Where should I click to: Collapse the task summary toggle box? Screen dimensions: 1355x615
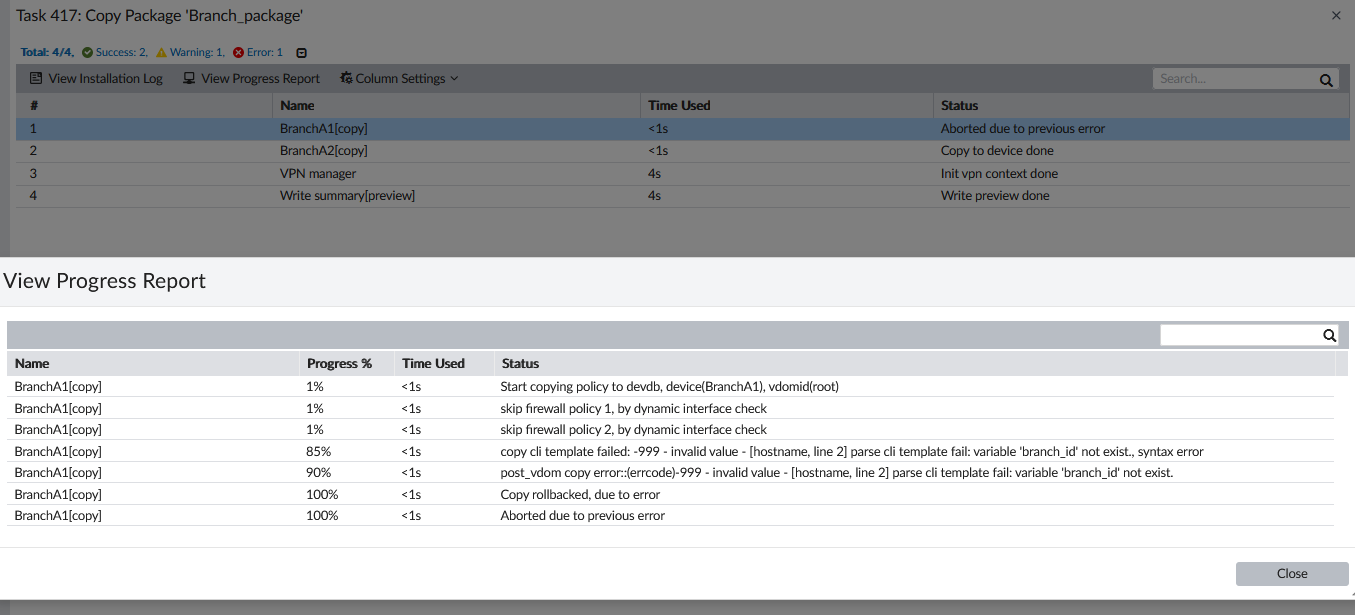302,53
